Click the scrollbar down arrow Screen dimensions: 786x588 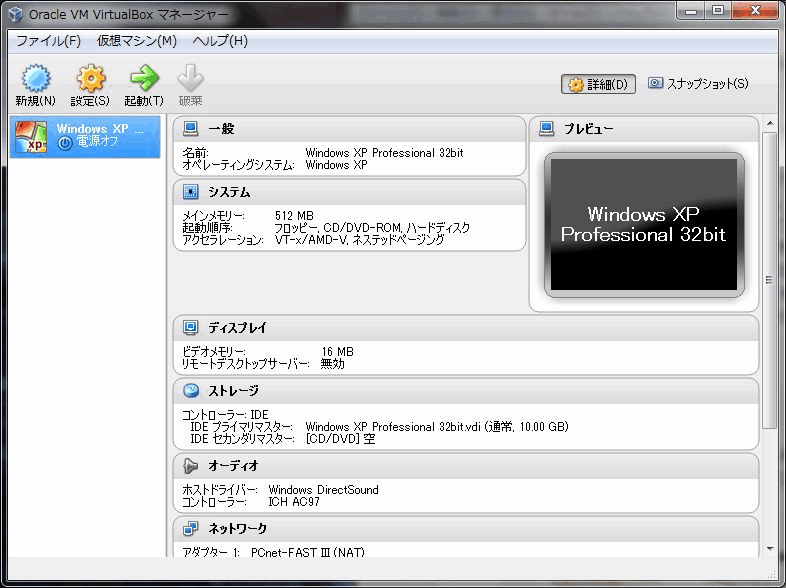[770, 549]
